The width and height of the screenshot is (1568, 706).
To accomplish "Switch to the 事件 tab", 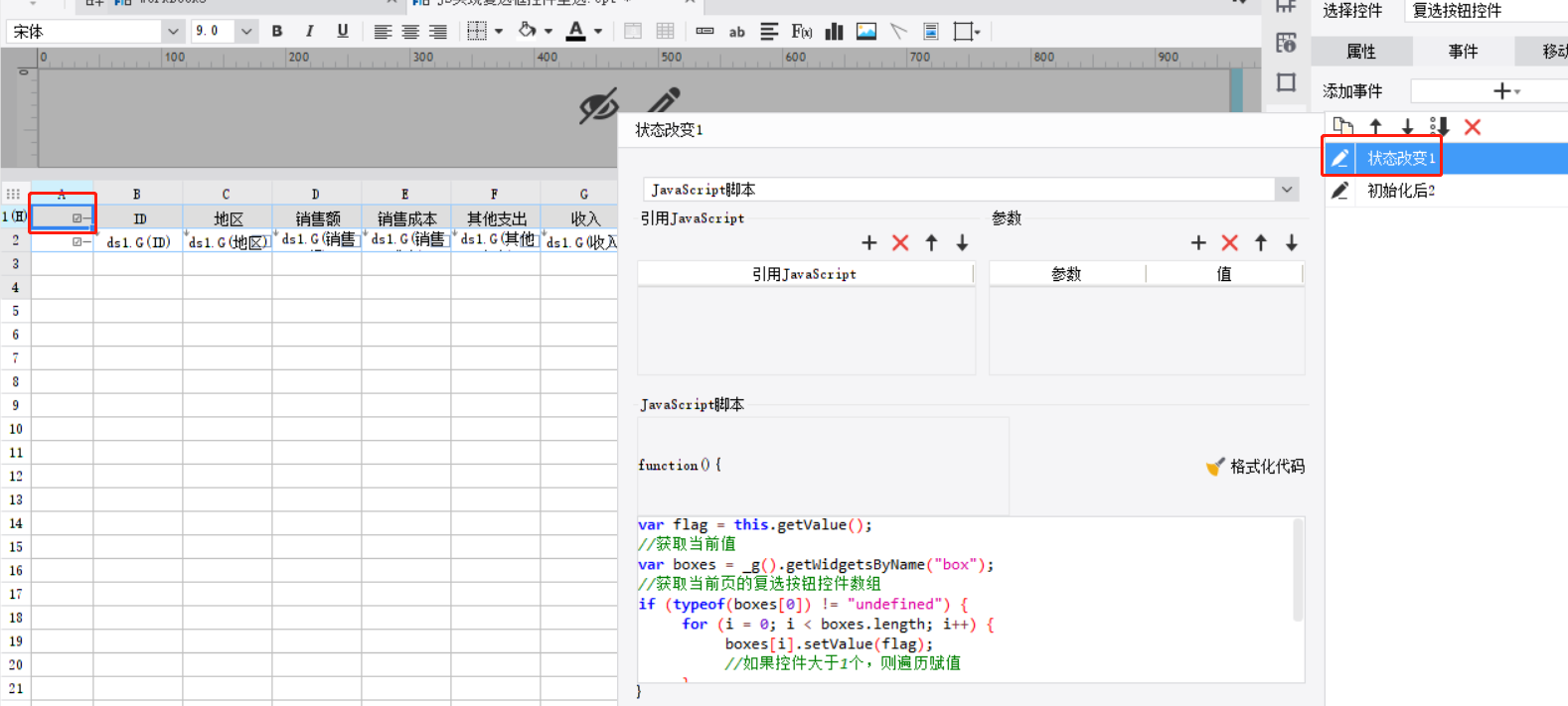I will tap(1463, 52).
